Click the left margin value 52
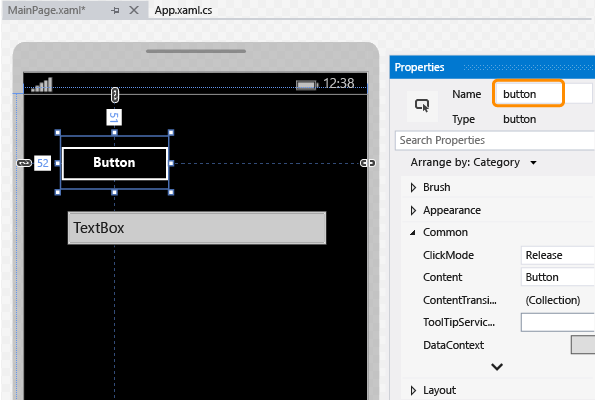Screen dimensions: 595x400 pos(42,163)
